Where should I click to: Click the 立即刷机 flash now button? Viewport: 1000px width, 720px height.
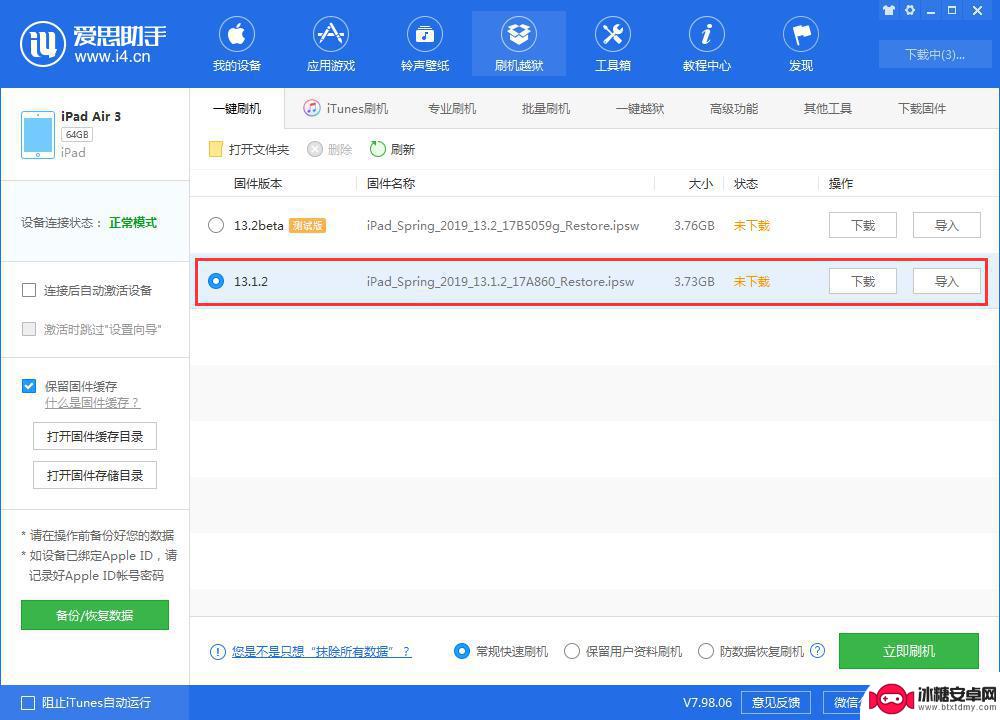[x=909, y=651]
